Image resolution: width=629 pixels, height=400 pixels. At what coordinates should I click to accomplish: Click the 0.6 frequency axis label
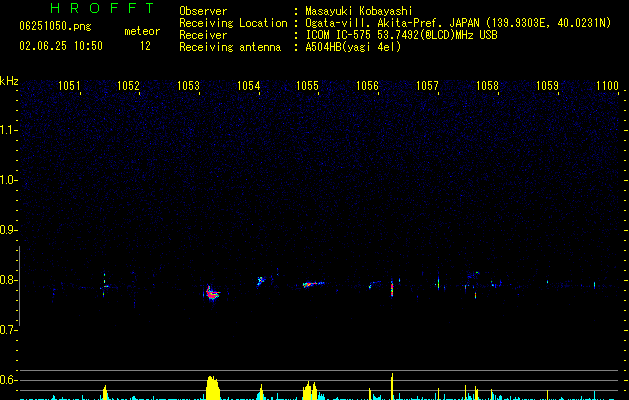8,380
